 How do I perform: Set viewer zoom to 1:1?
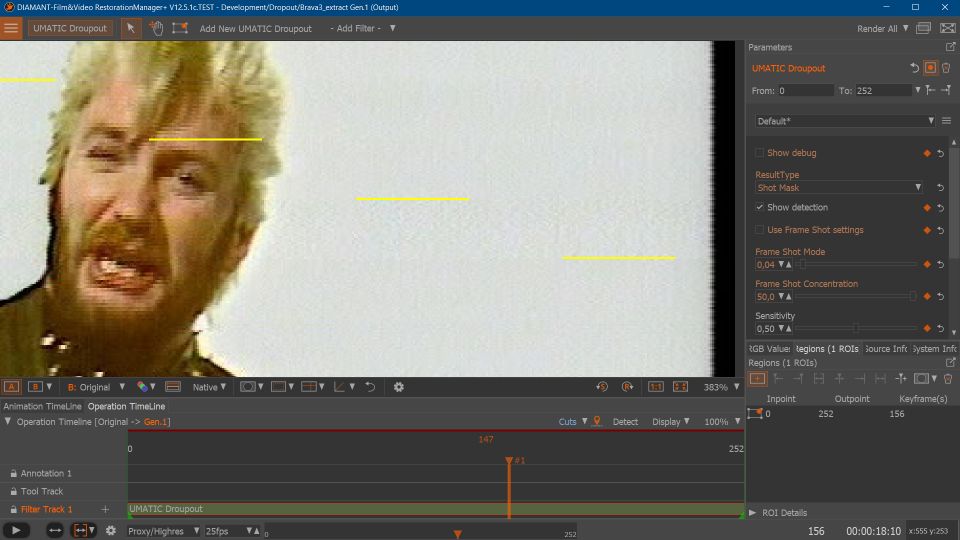pos(656,387)
